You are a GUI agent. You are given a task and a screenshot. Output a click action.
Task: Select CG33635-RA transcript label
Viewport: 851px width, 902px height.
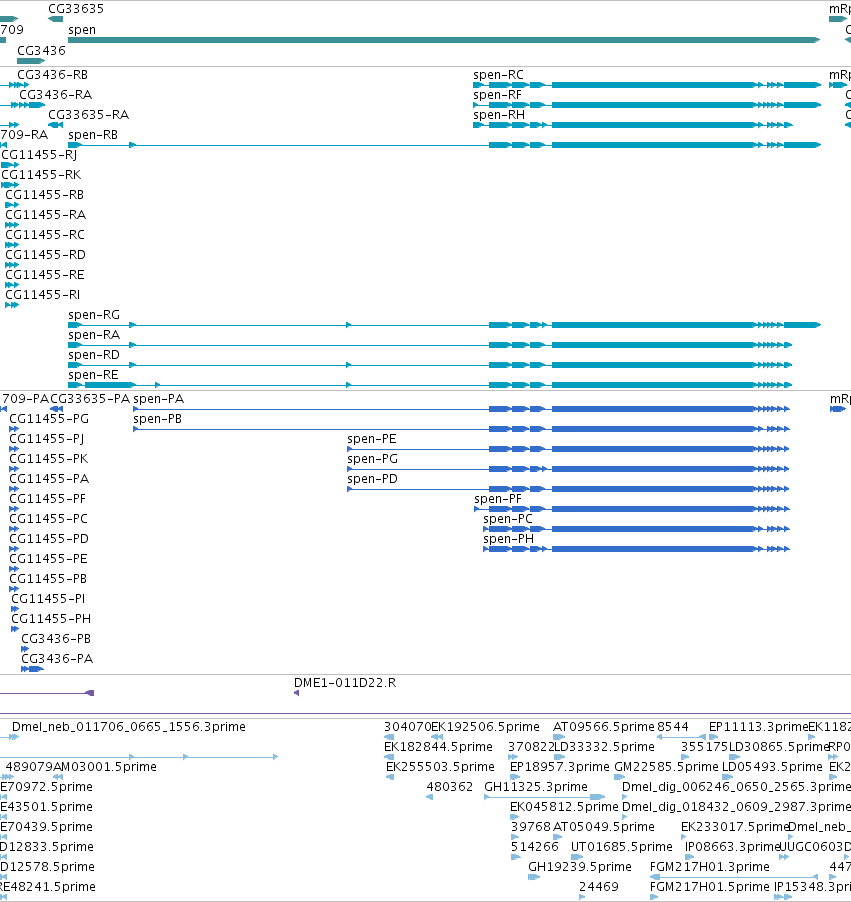(x=89, y=114)
